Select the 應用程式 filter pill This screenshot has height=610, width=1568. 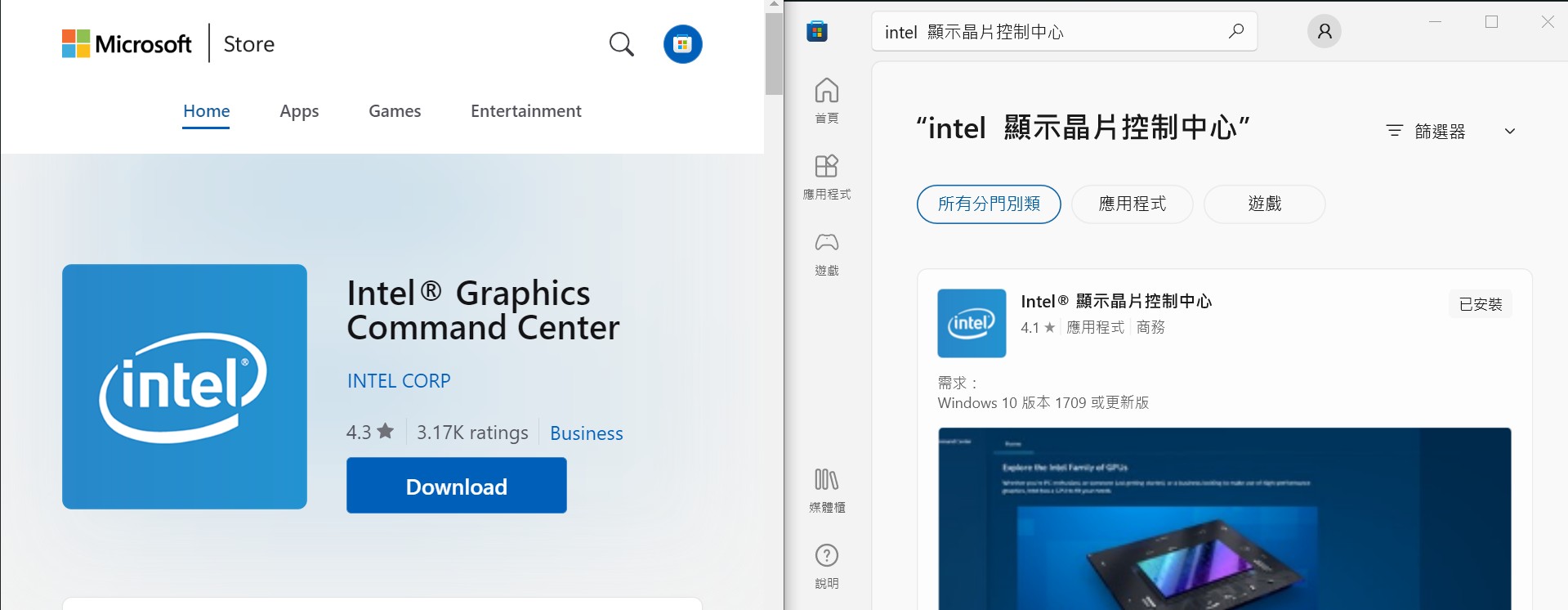(1132, 204)
